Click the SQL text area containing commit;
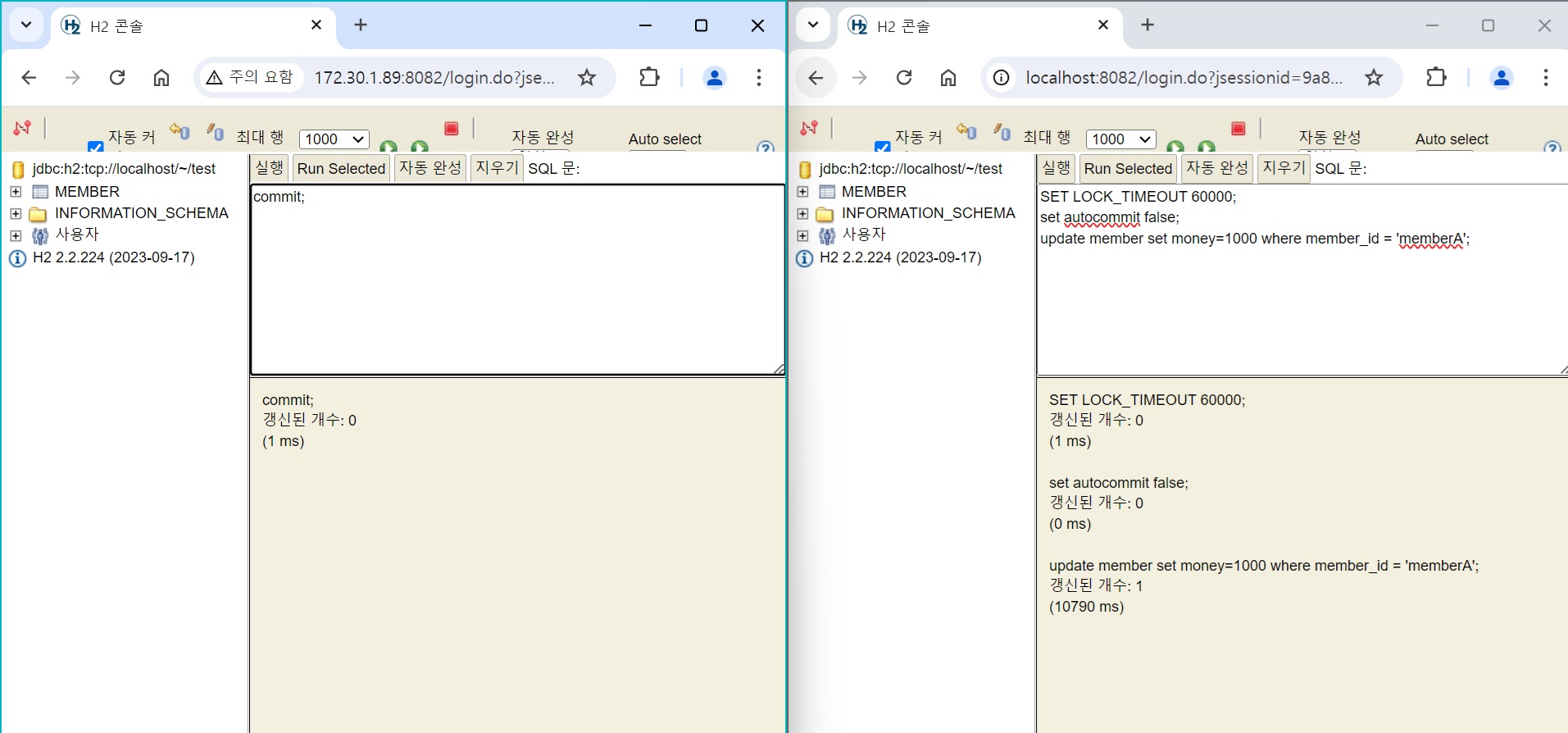 [517, 280]
